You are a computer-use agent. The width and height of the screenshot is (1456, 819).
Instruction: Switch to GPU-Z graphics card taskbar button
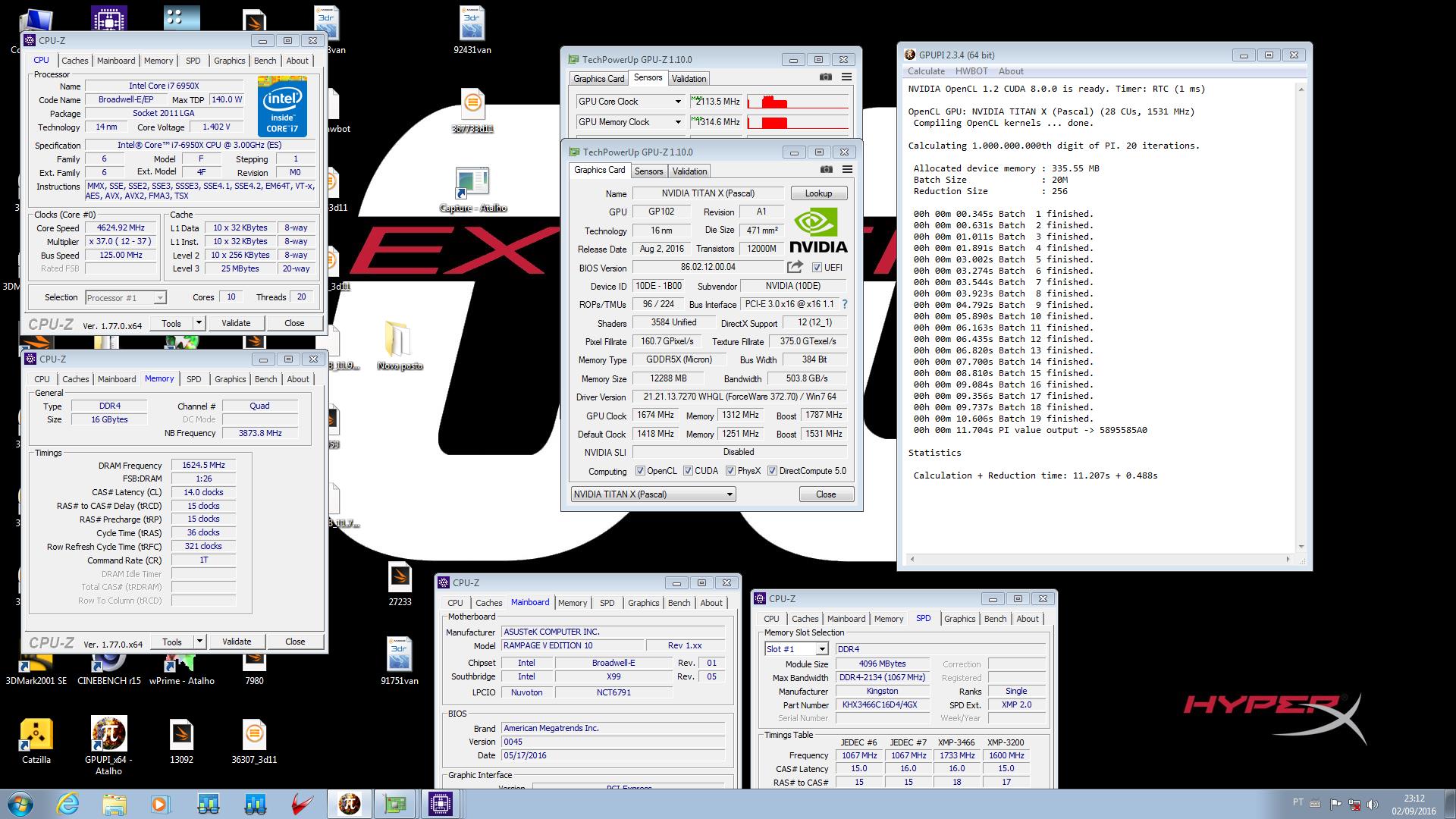pos(395,804)
